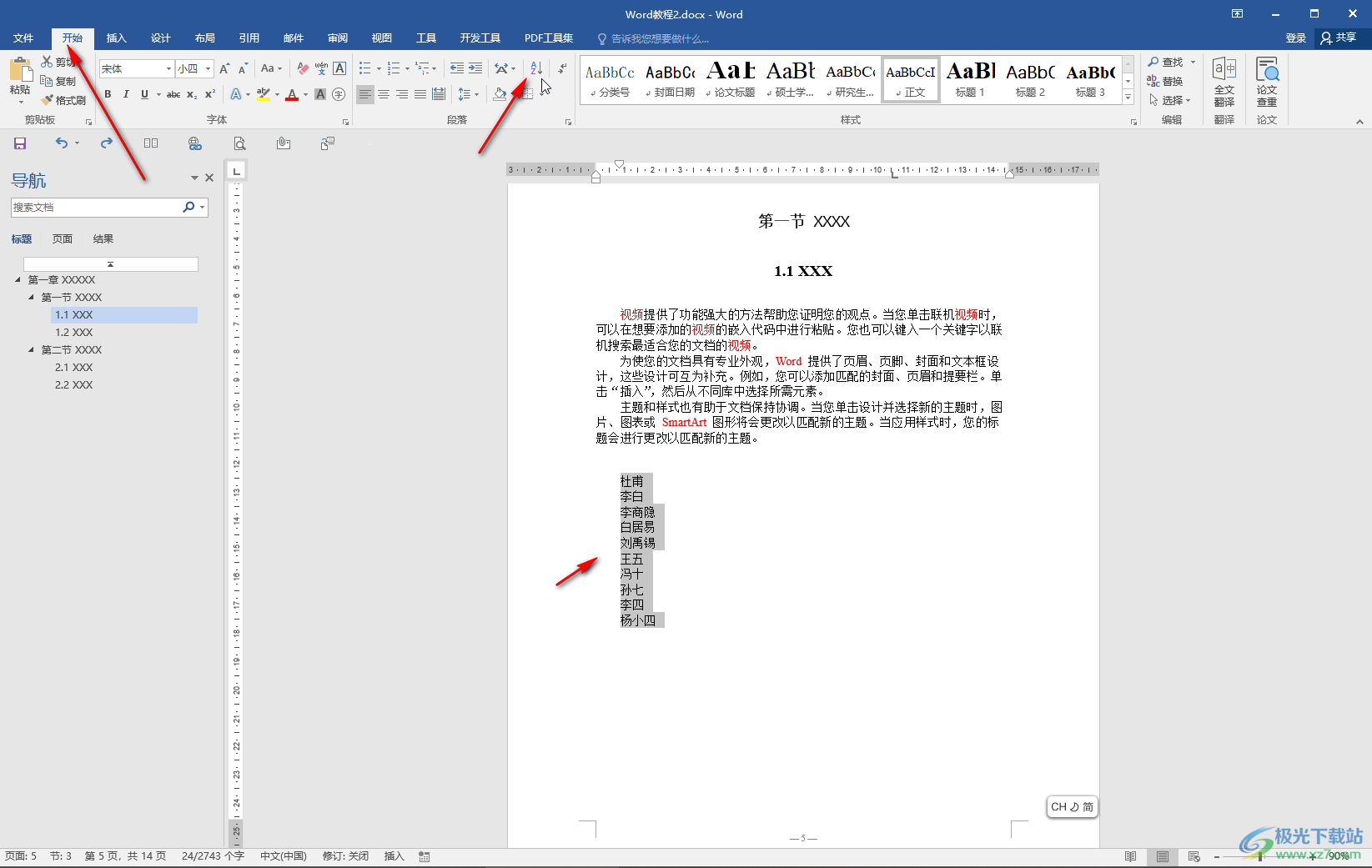Click the Full Text Translate icon

coord(1224,82)
